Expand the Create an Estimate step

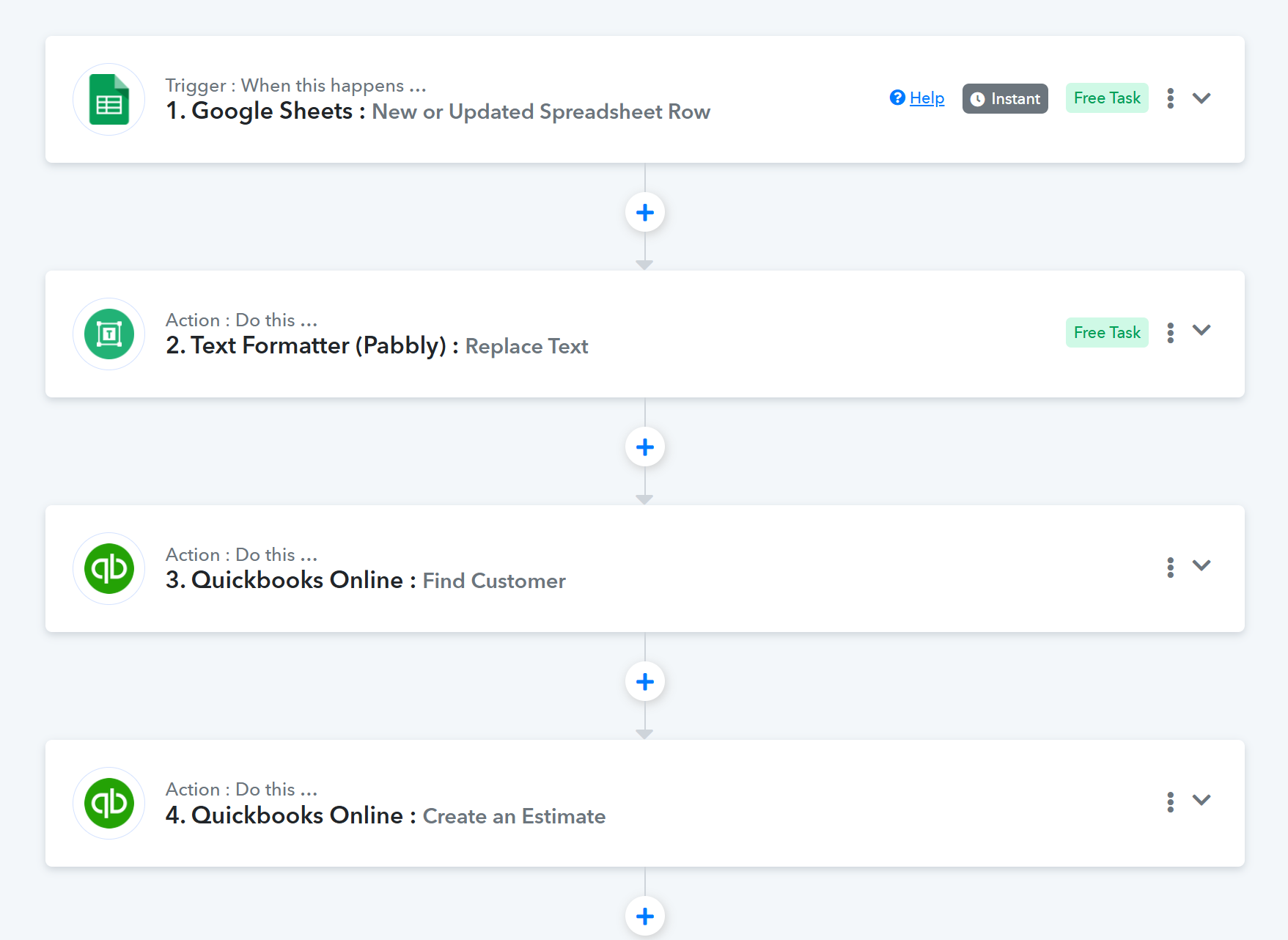[1201, 800]
